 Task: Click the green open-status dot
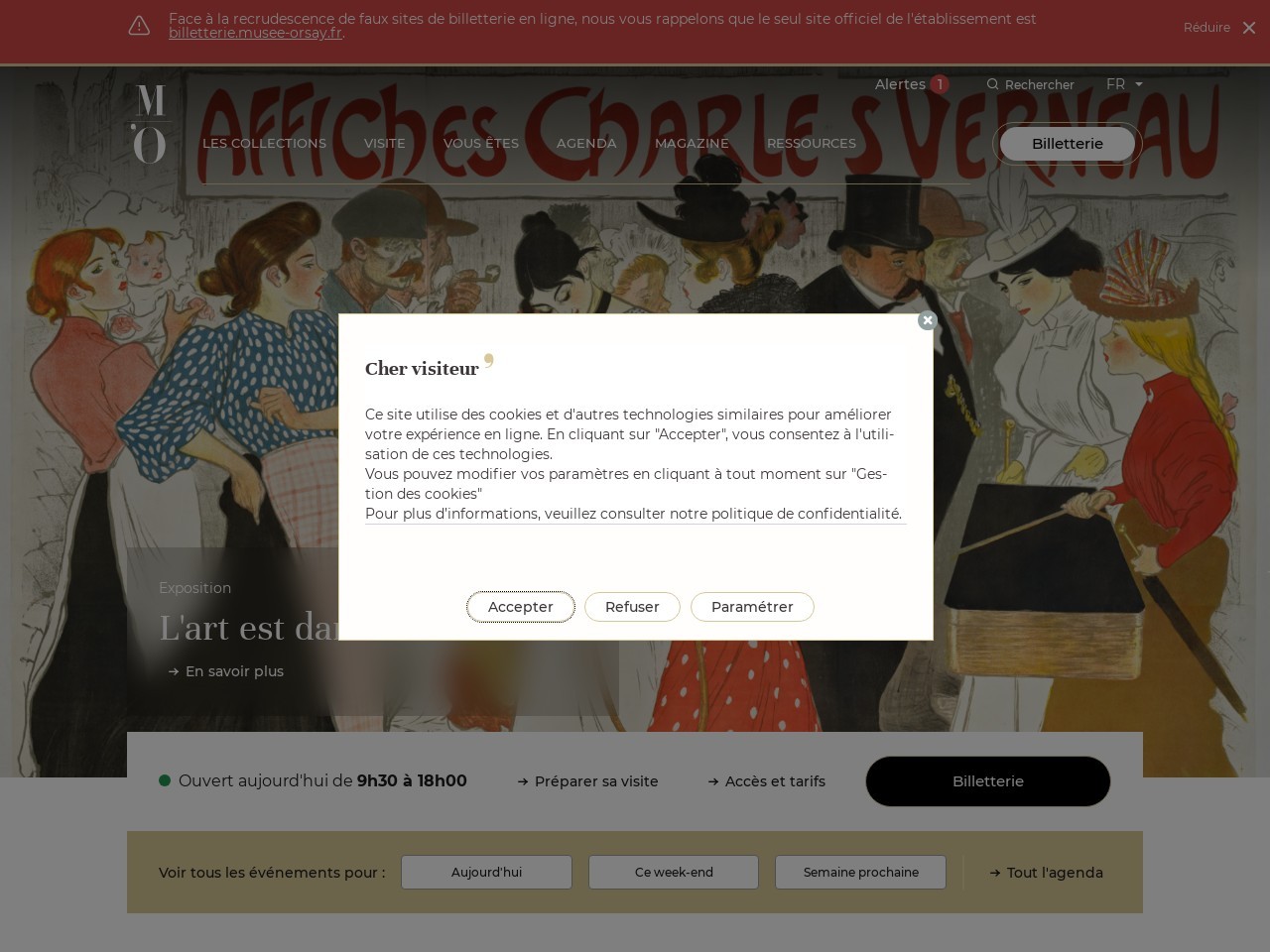click(165, 780)
